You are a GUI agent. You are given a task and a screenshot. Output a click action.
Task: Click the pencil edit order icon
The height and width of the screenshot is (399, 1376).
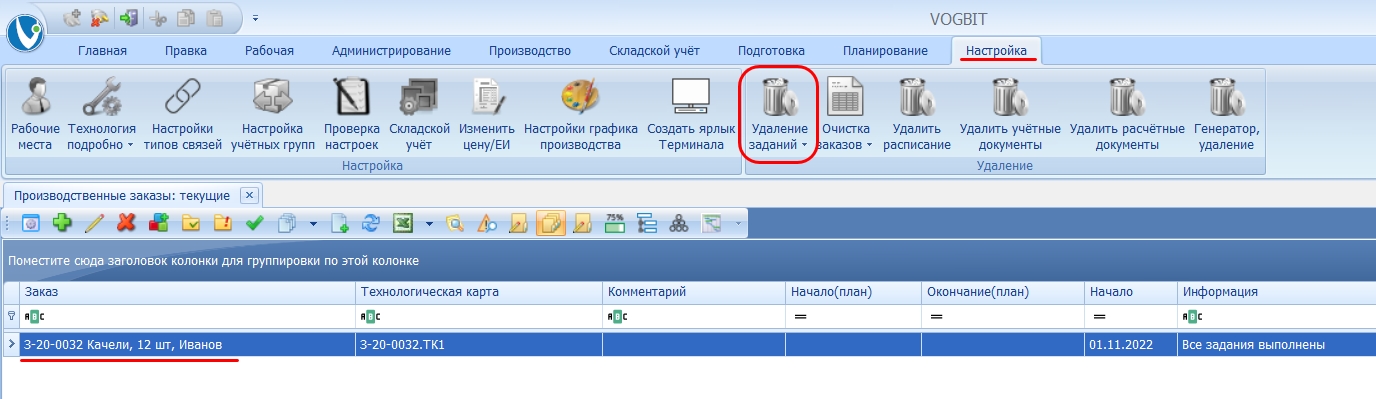(94, 223)
